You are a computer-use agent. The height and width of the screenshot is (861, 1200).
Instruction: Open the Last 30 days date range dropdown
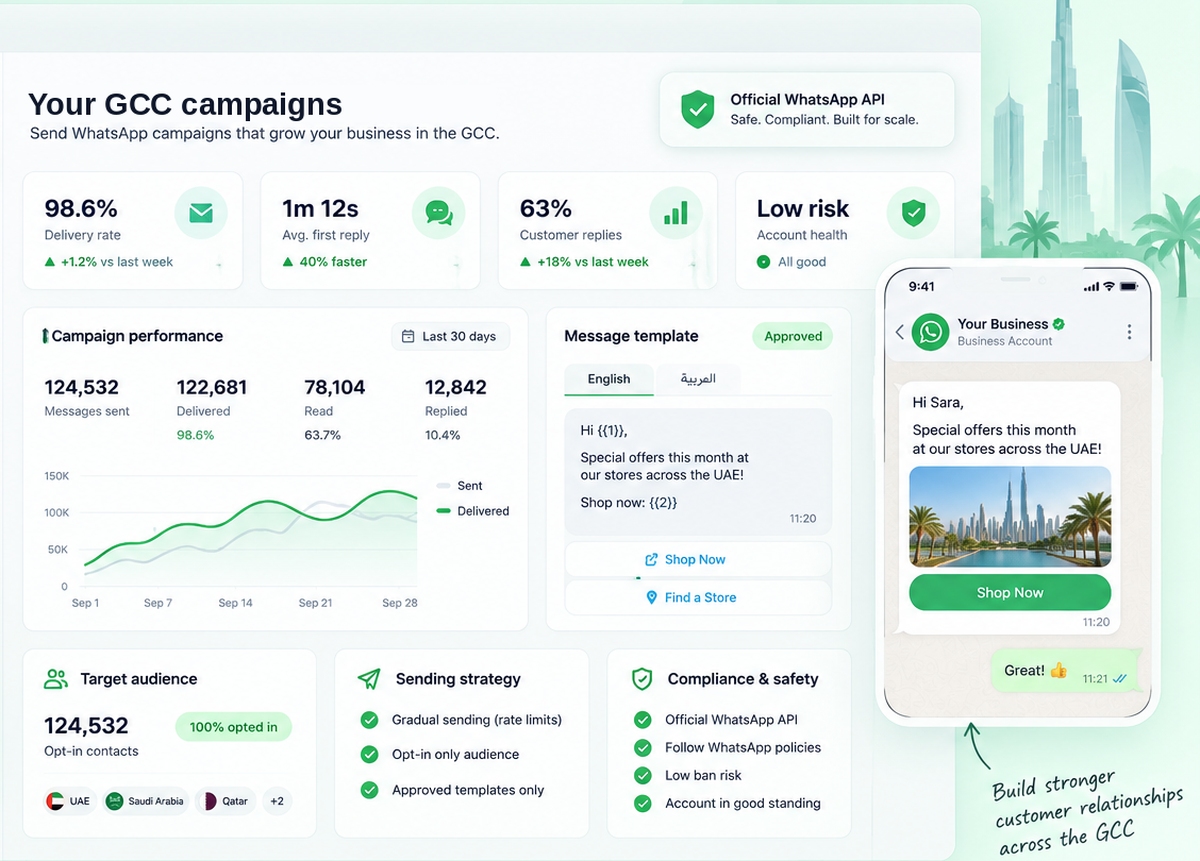tap(450, 336)
